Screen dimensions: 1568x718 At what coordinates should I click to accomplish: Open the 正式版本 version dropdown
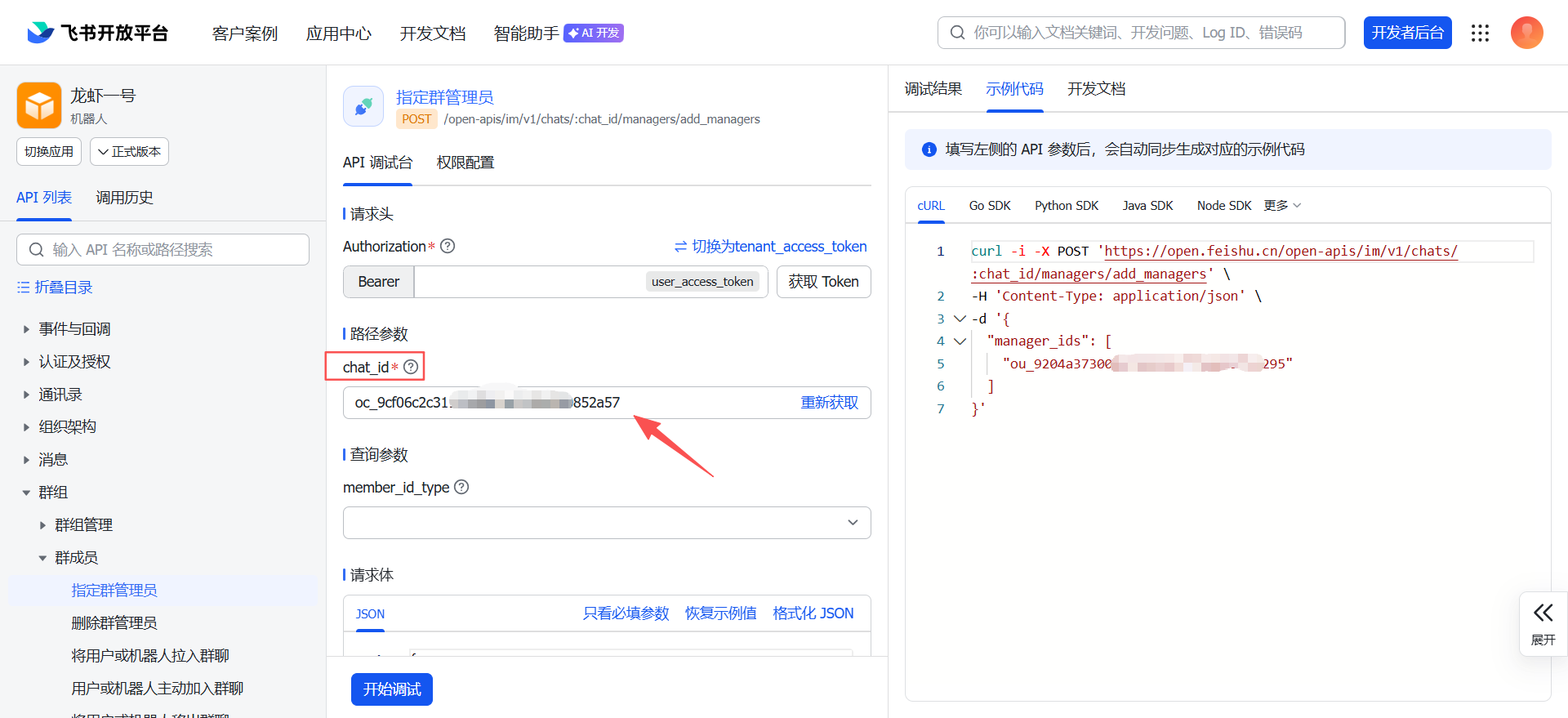(x=129, y=152)
